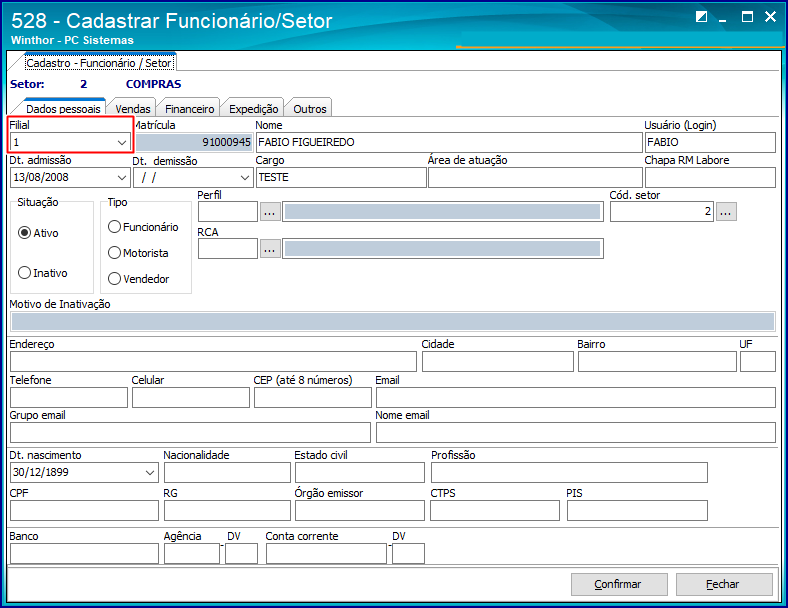Open the Outros tab
788x608 pixels.
tap(310, 109)
